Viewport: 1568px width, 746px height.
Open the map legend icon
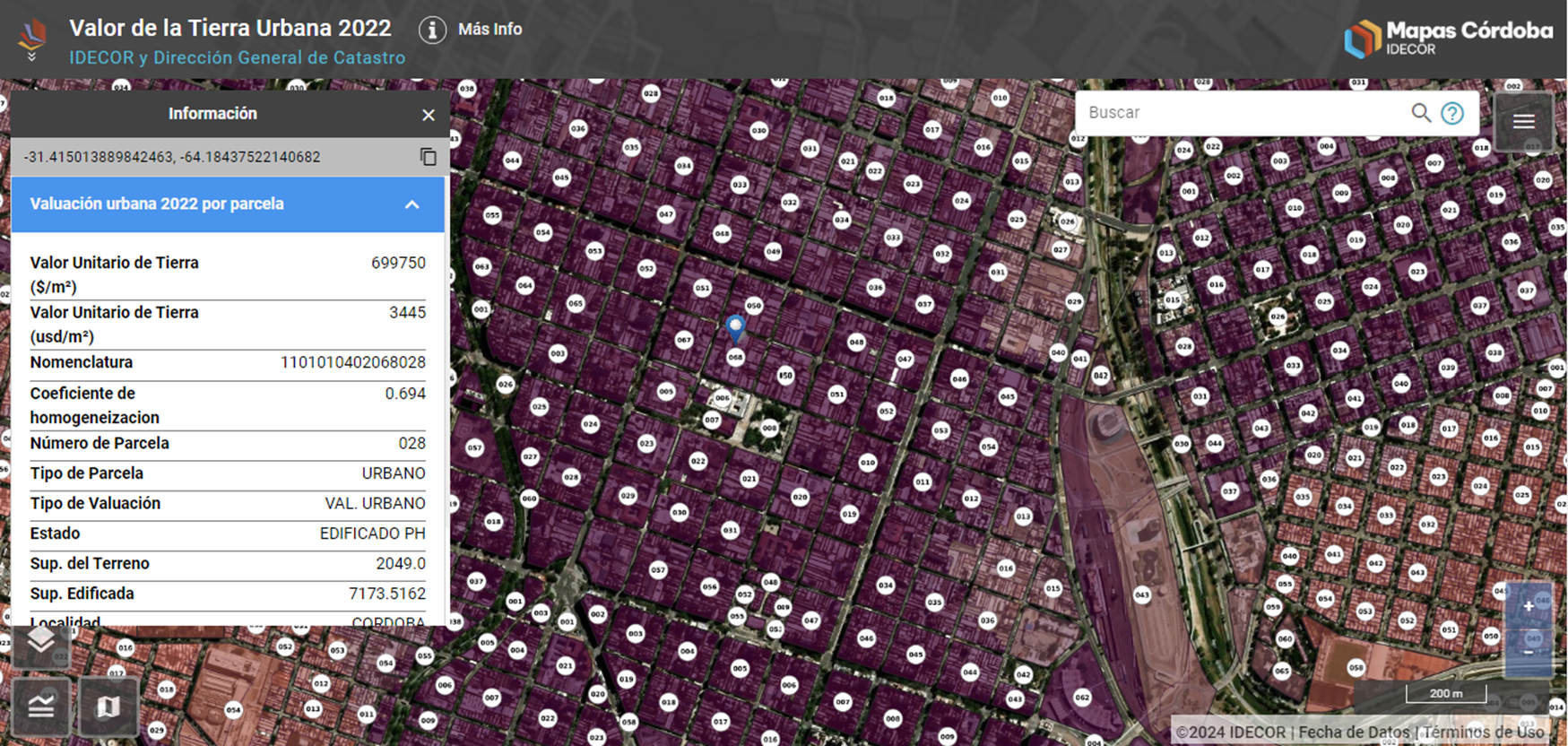coord(40,707)
